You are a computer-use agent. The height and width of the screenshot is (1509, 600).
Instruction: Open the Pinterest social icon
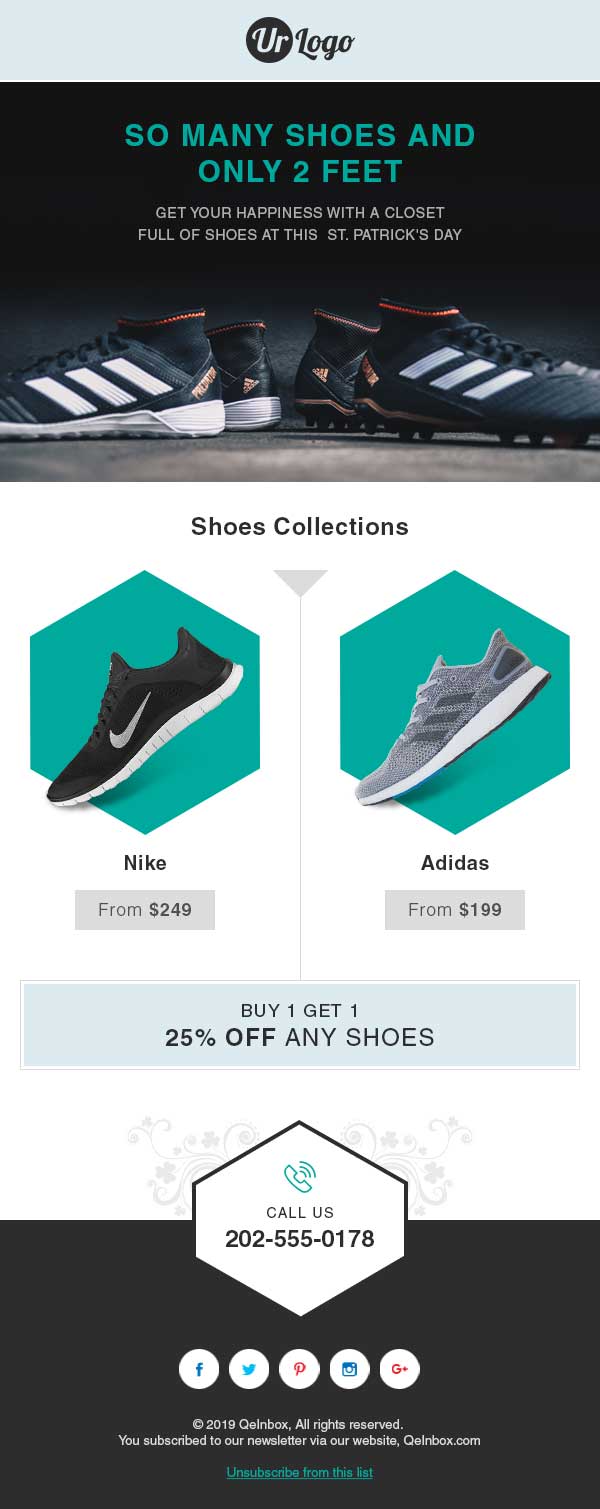(299, 1369)
